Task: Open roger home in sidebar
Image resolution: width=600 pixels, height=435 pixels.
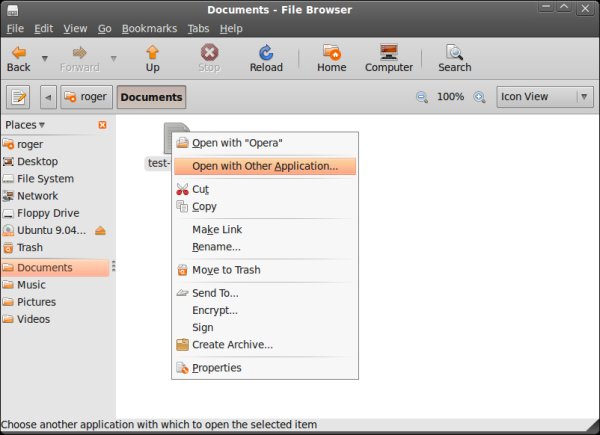Action: click(57, 144)
